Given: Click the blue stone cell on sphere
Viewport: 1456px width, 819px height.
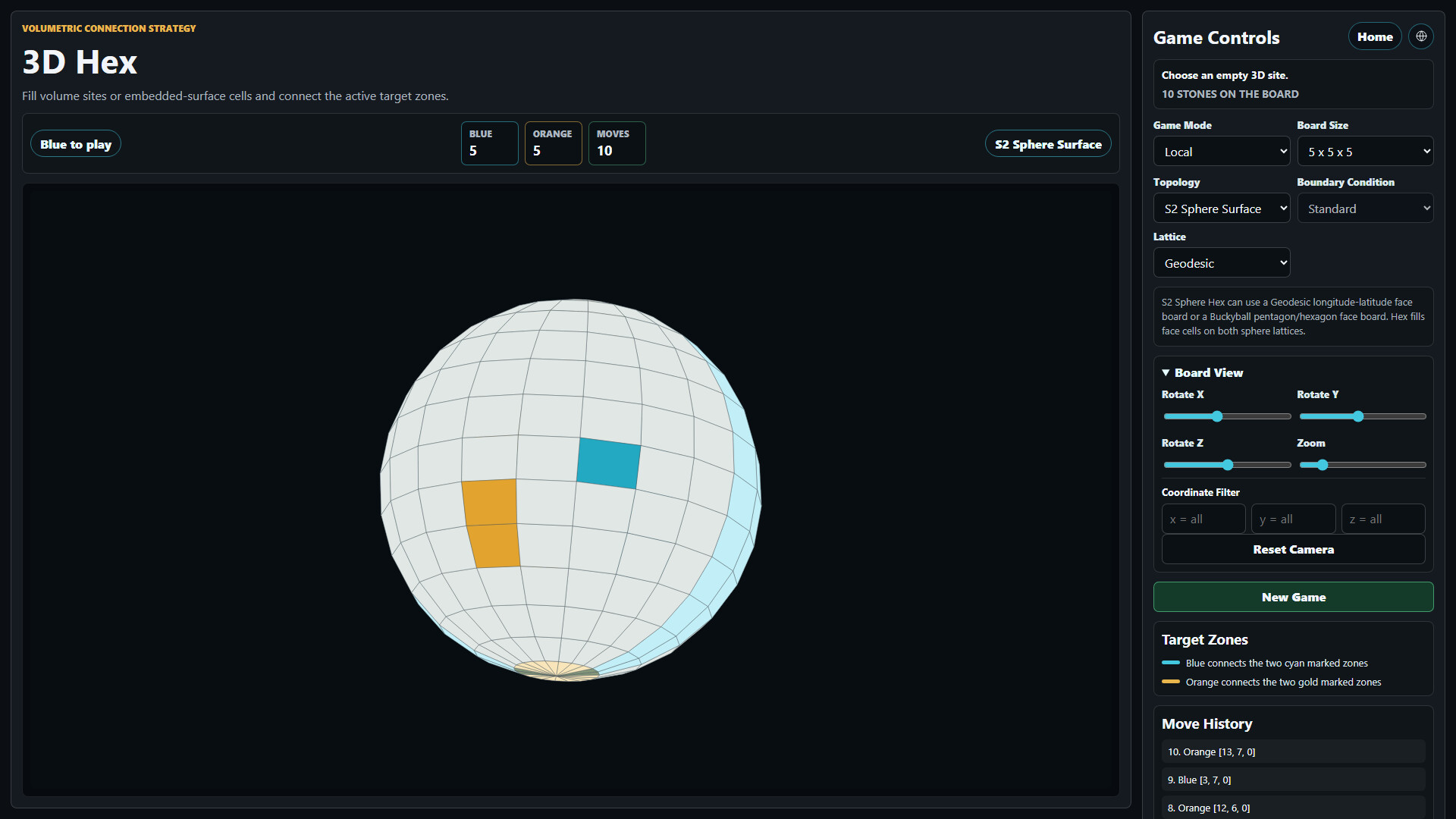Looking at the screenshot, I should 608,463.
